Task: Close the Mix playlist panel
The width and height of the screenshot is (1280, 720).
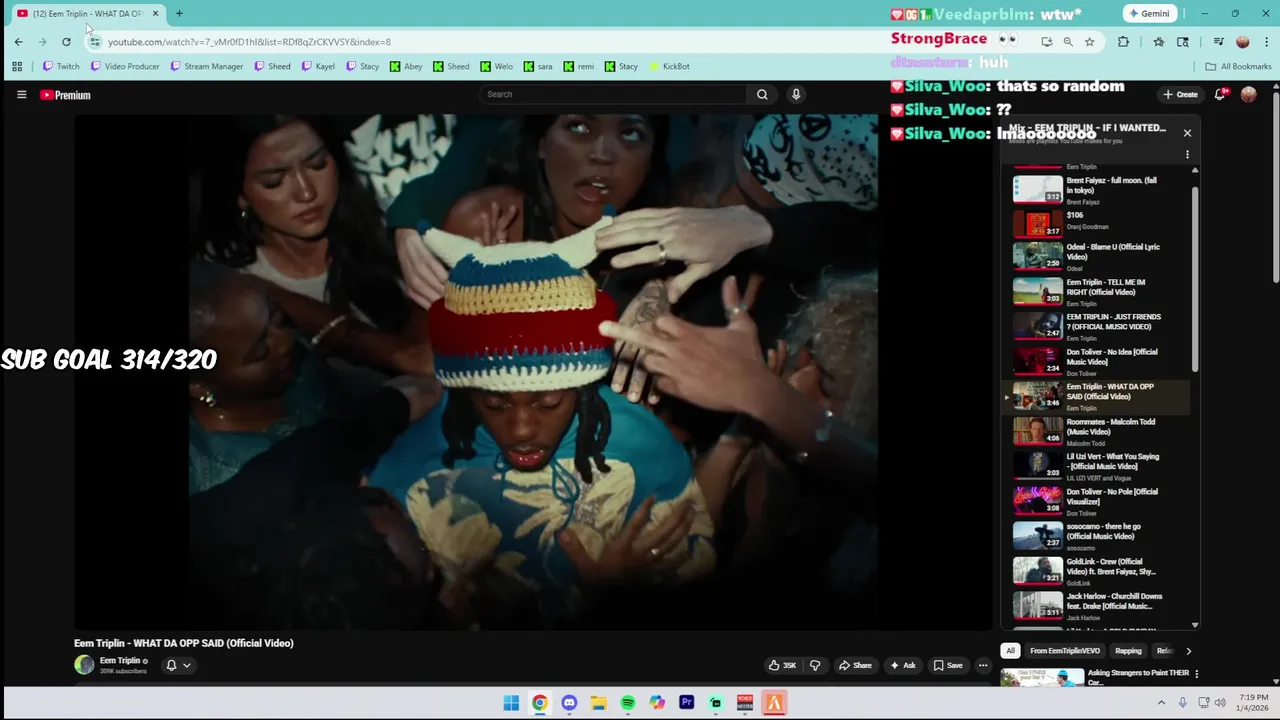Action: coord(1187,133)
